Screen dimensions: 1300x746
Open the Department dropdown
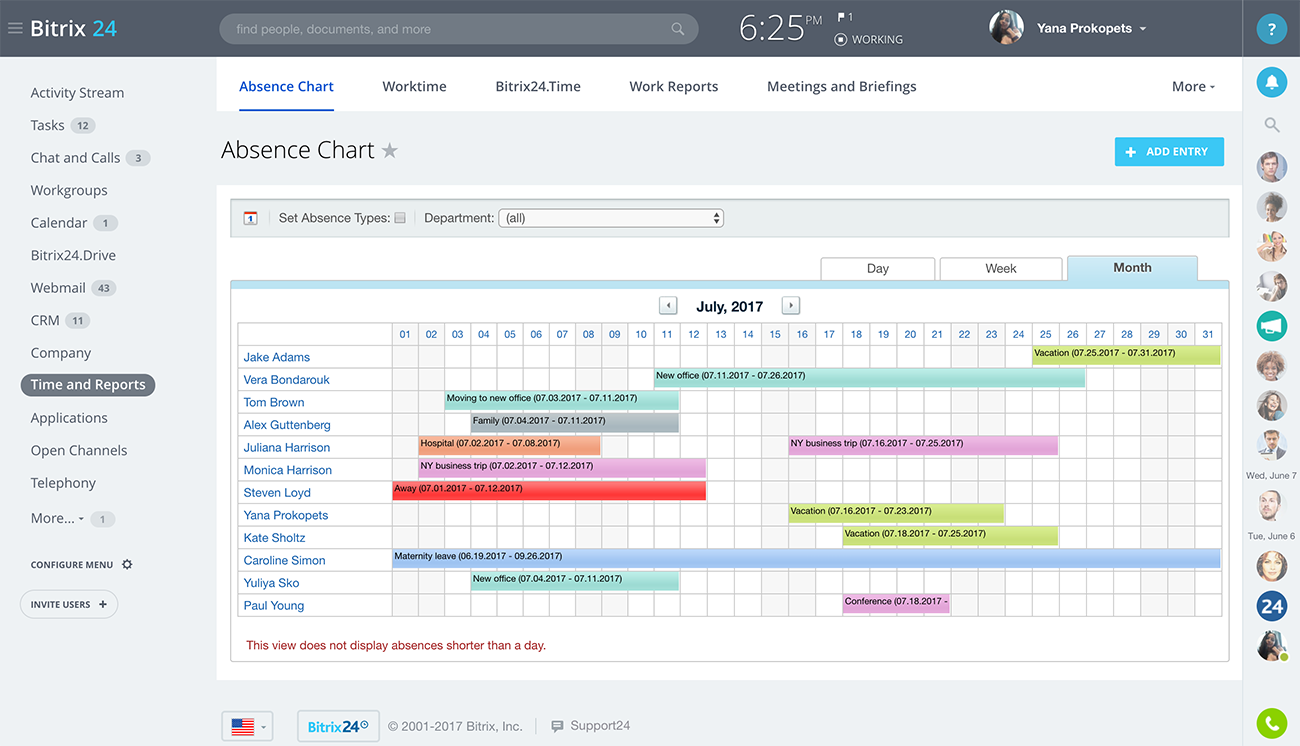[610, 218]
